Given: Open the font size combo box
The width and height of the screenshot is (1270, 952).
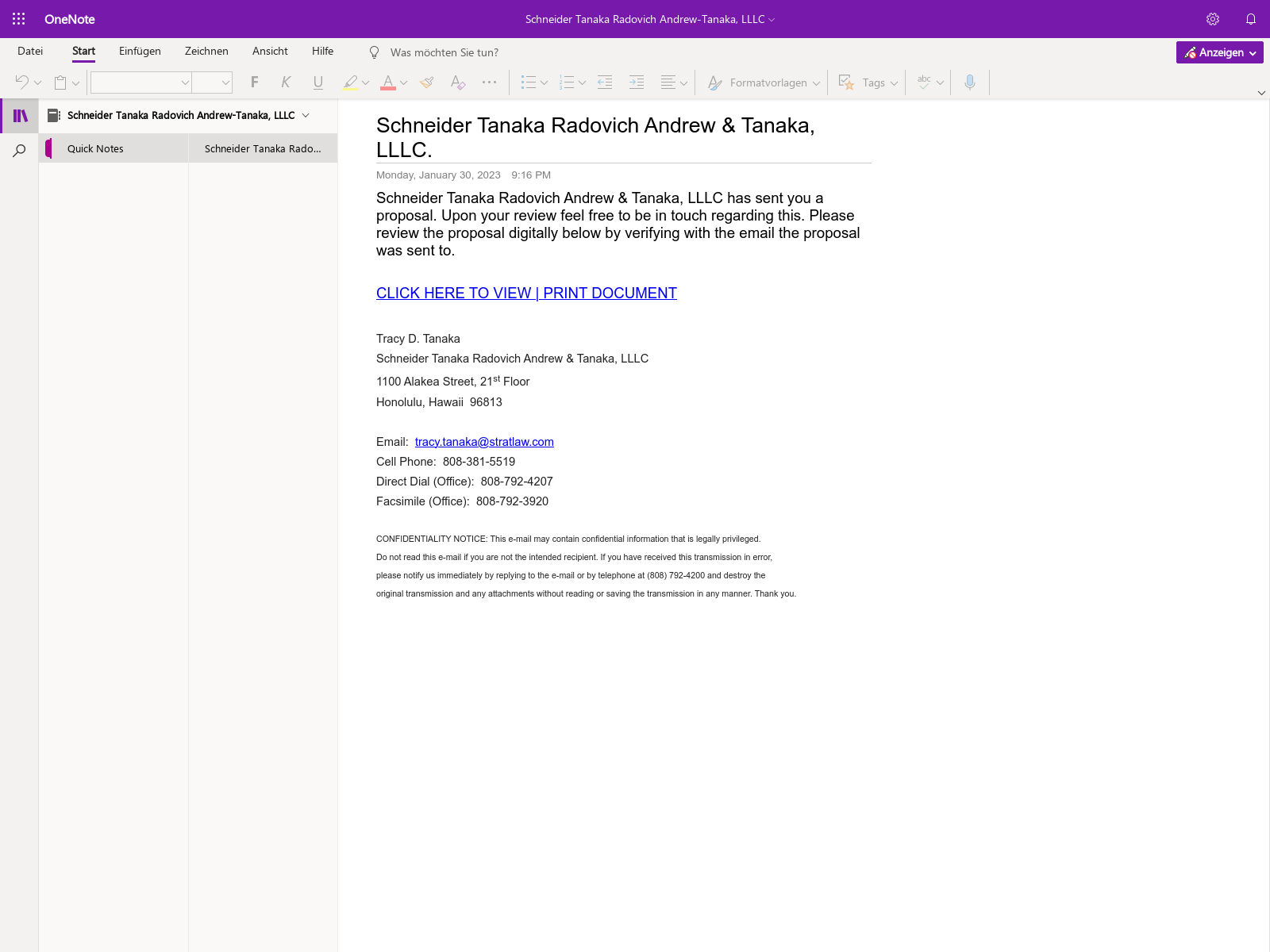Looking at the screenshot, I should (212, 82).
